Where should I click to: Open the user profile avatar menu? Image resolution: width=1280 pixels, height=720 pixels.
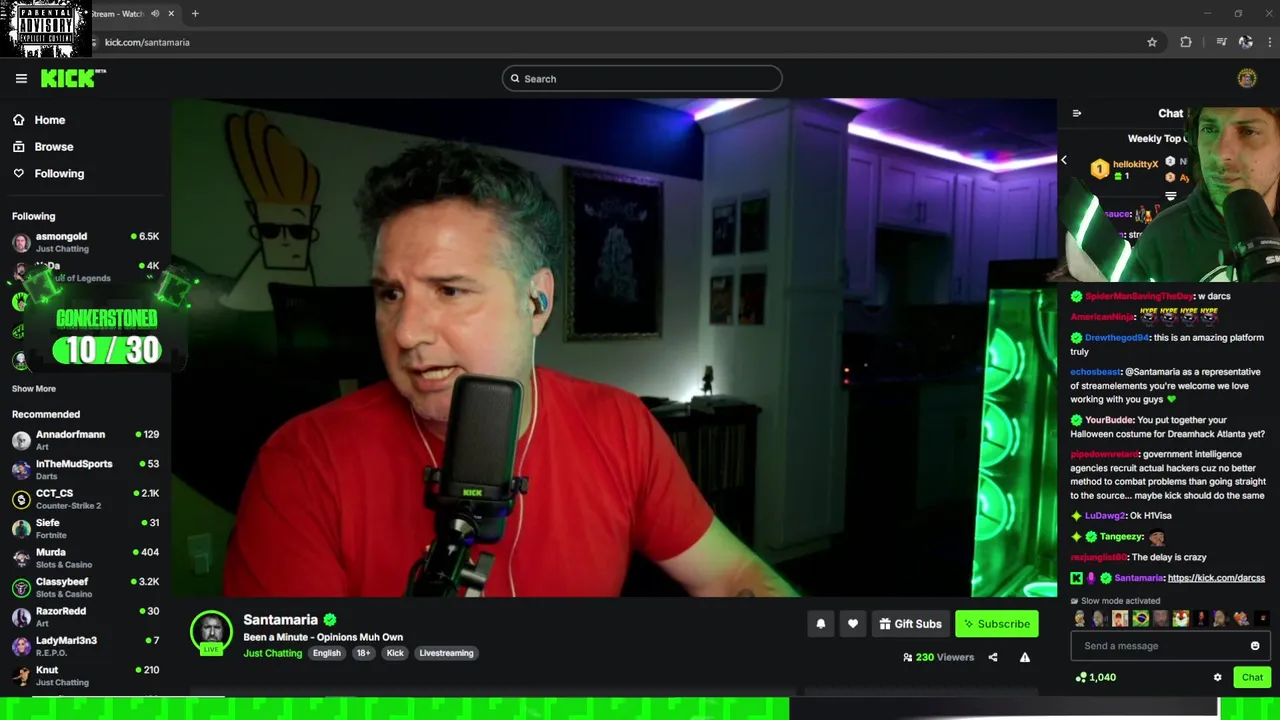1246,78
